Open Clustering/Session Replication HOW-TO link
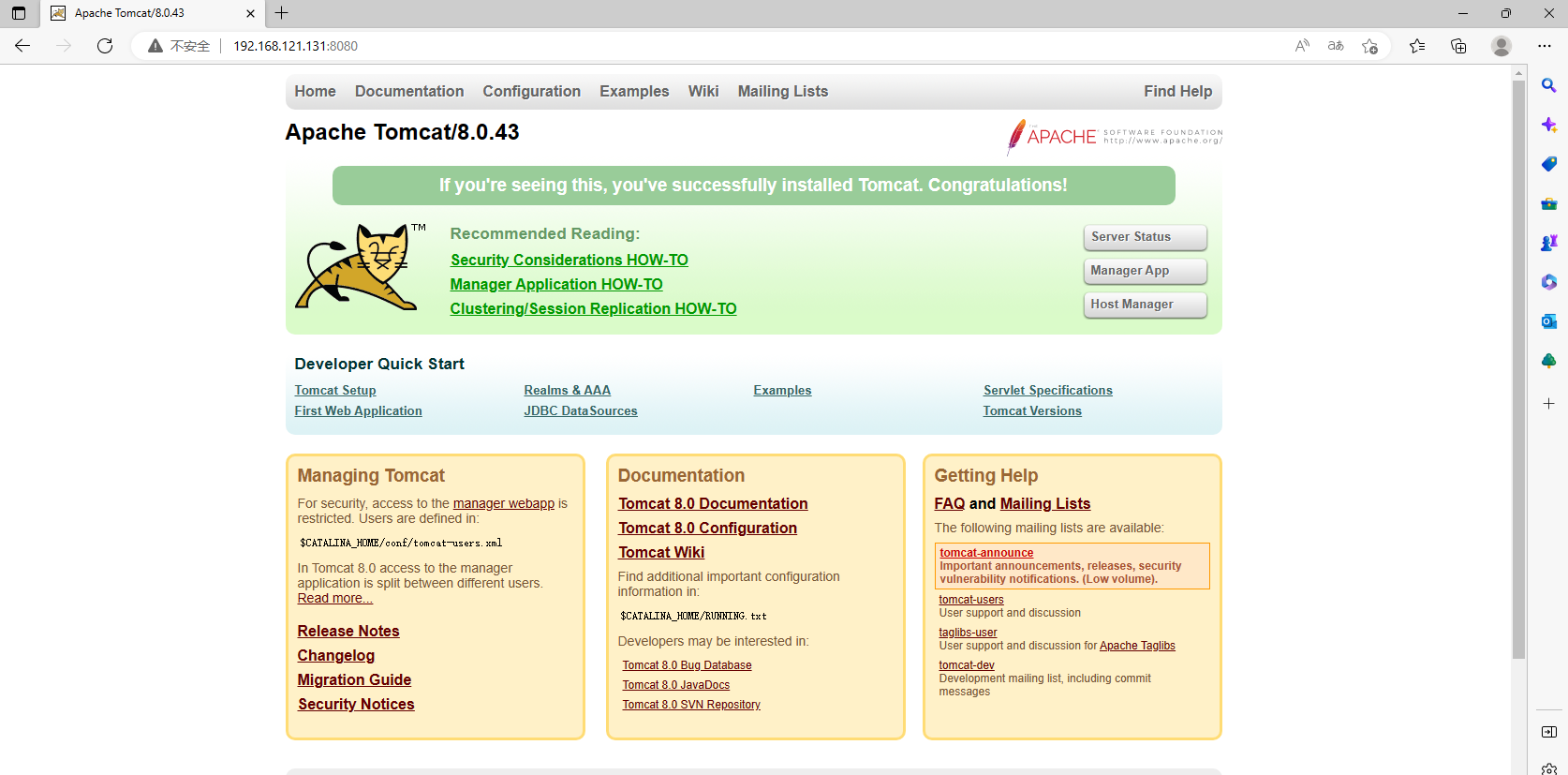This screenshot has height=775, width=1568. click(x=593, y=309)
